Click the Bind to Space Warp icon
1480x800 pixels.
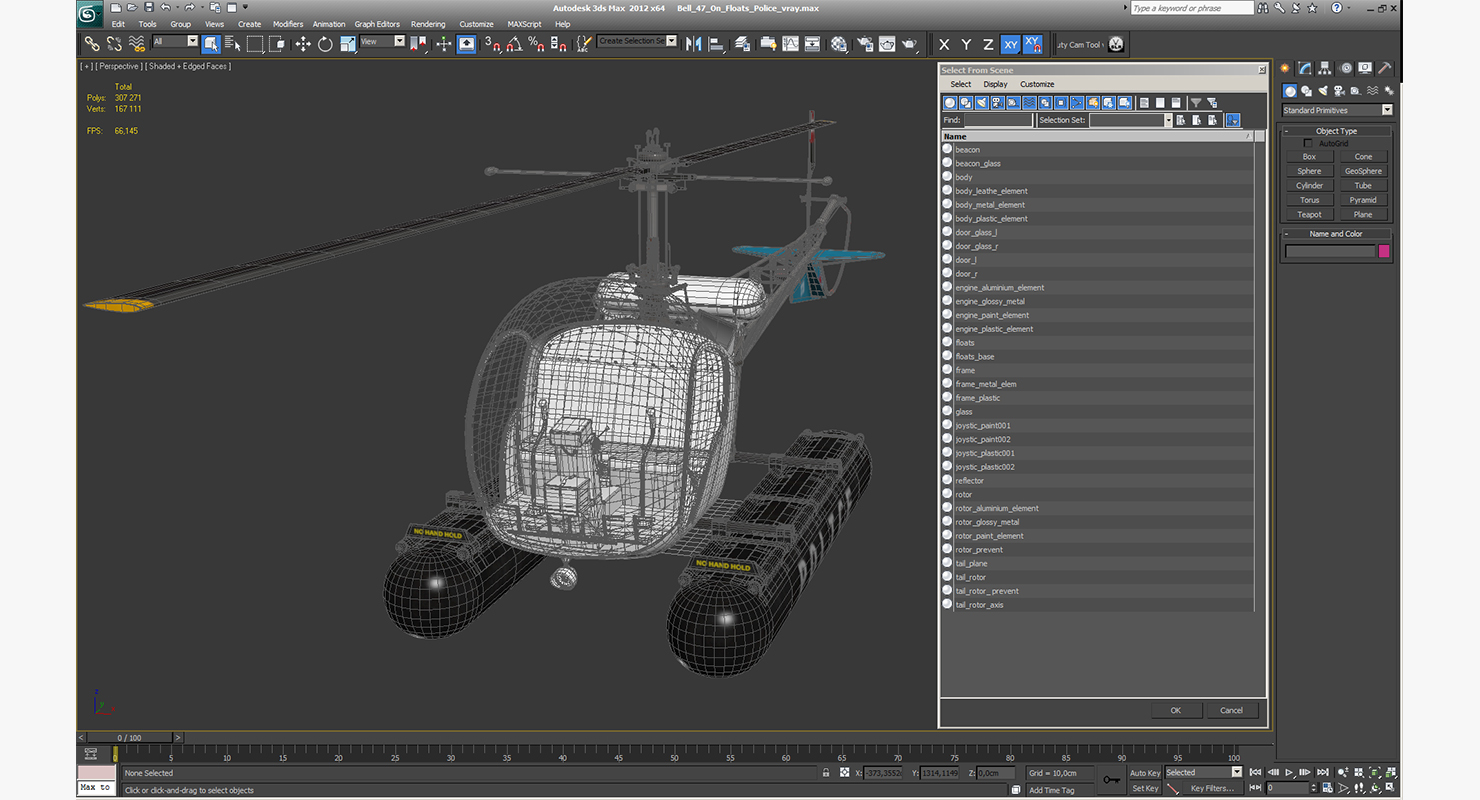tap(137, 44)
